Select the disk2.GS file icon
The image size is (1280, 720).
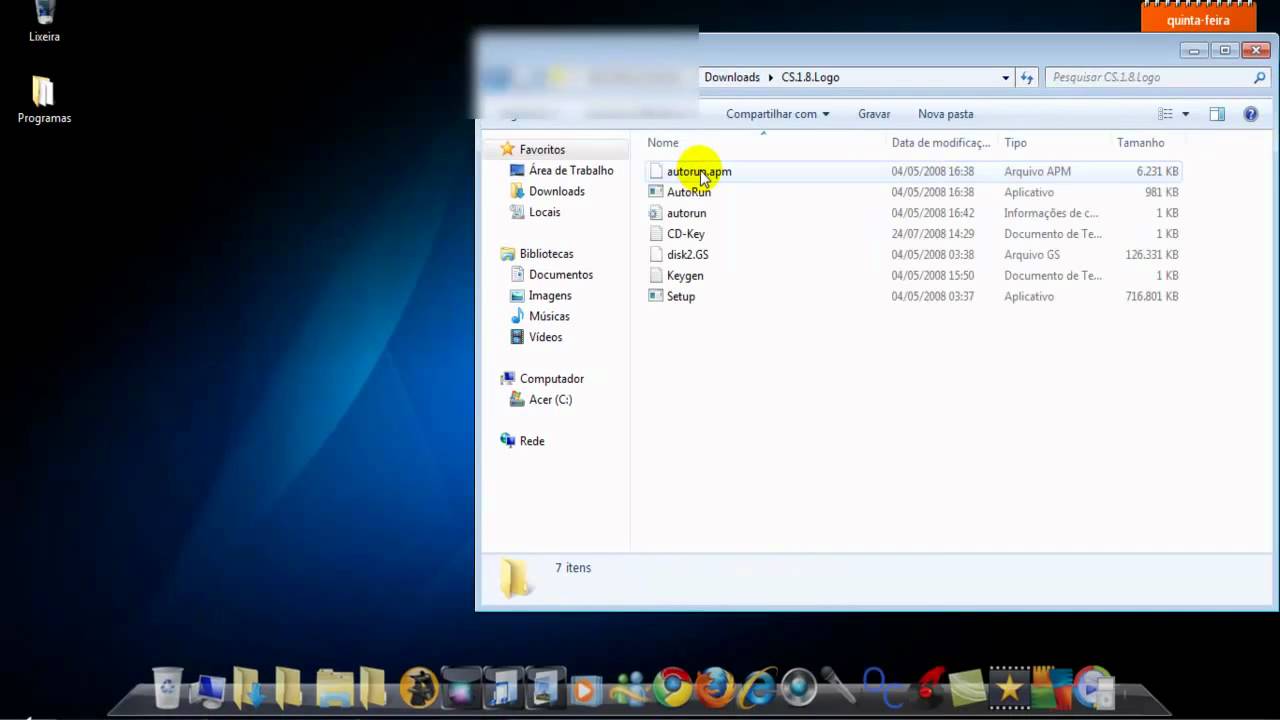656,255
